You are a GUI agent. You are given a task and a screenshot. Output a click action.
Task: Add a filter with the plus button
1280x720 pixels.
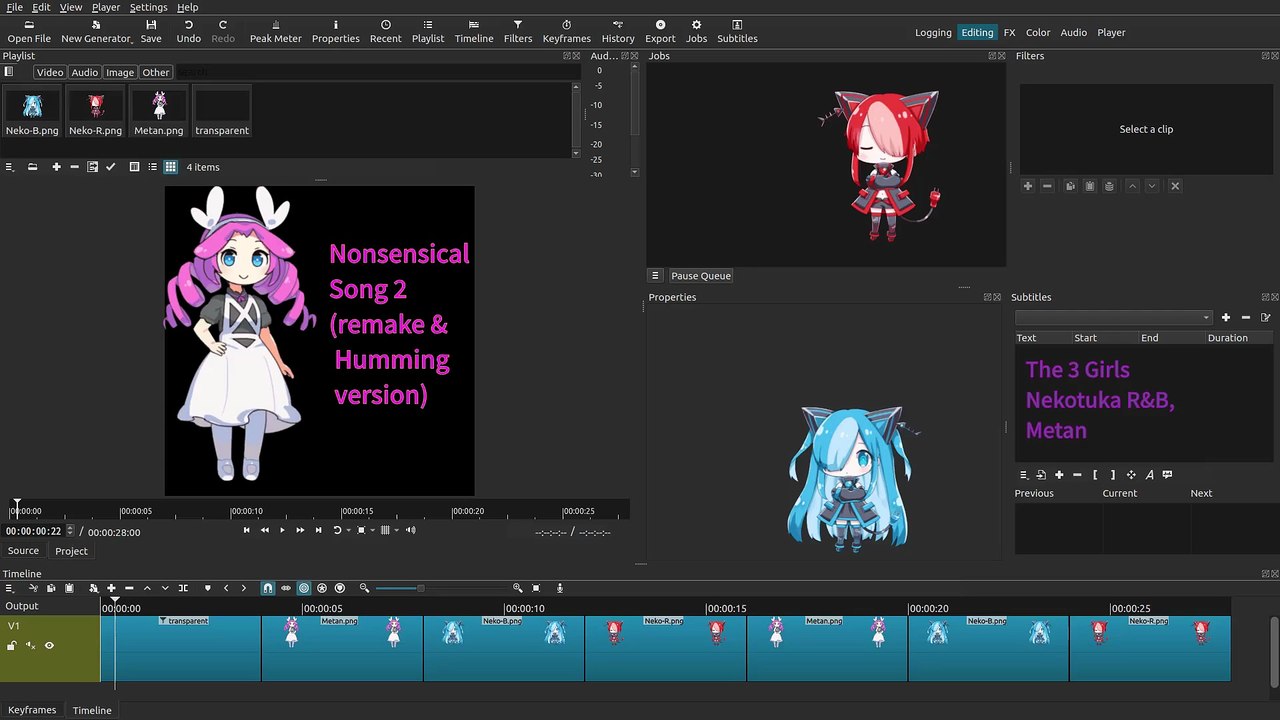click(x=1027, y=186)
